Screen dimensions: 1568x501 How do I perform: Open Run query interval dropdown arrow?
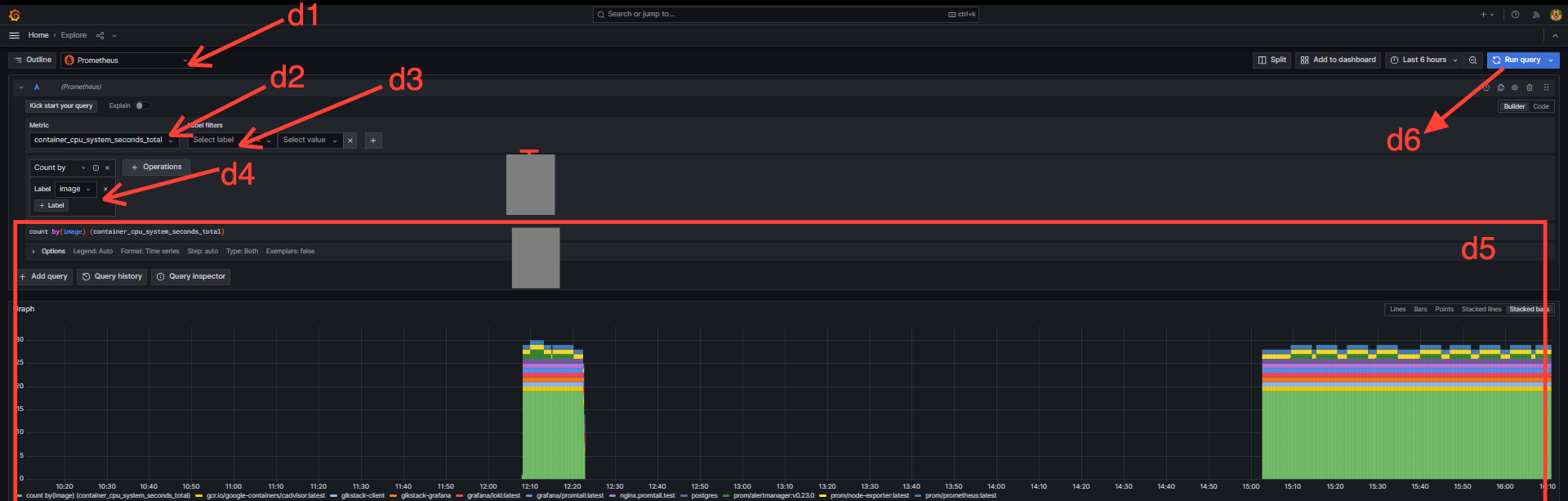[1551, 60]
